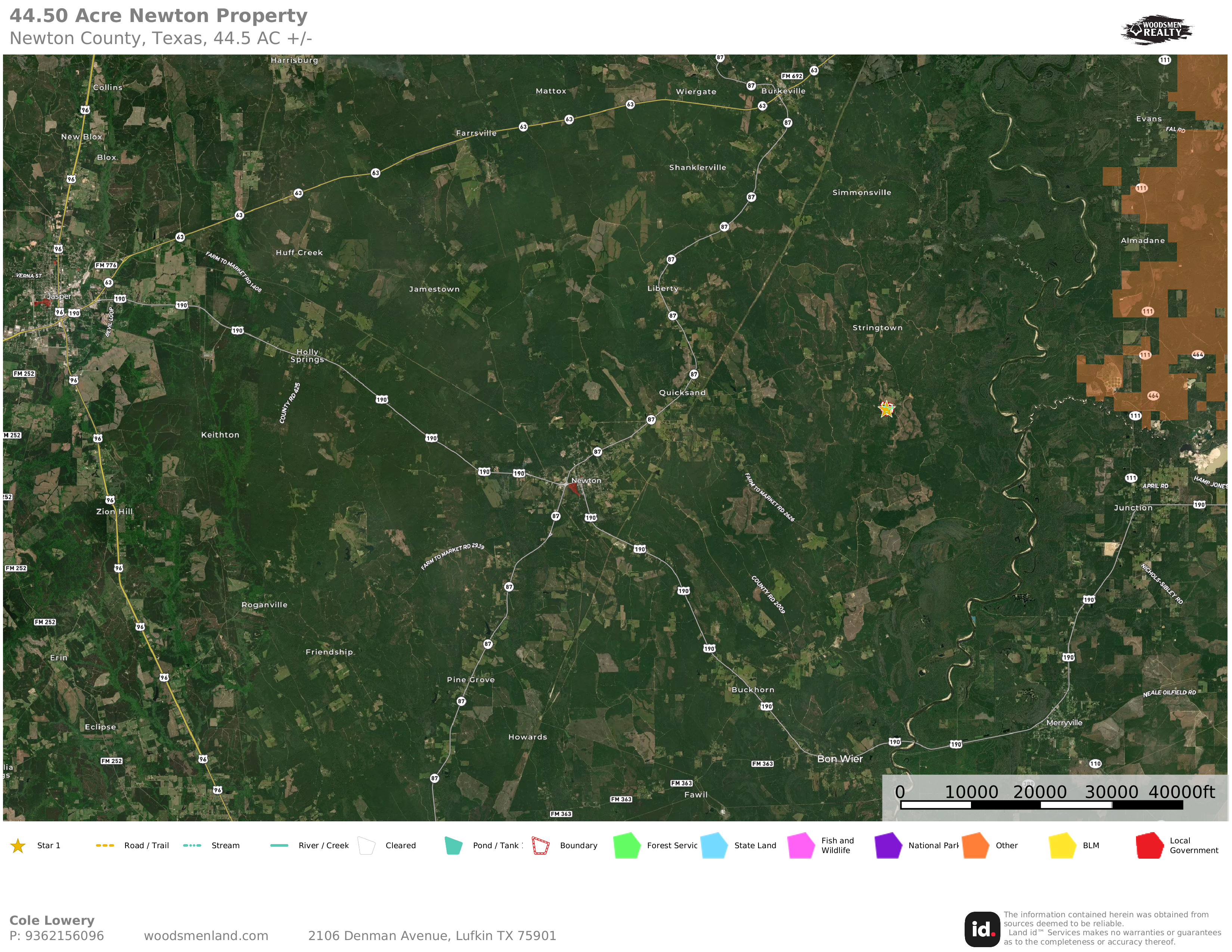1232x952 pixels.
Task: Click the Newton town label on map
Action: tap(586, 480)
